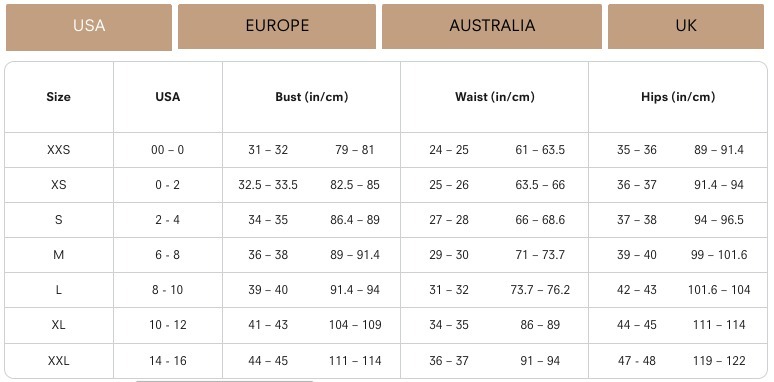774x382 pixels.
Task: Select the XS size row label
Action: point(58,185)
